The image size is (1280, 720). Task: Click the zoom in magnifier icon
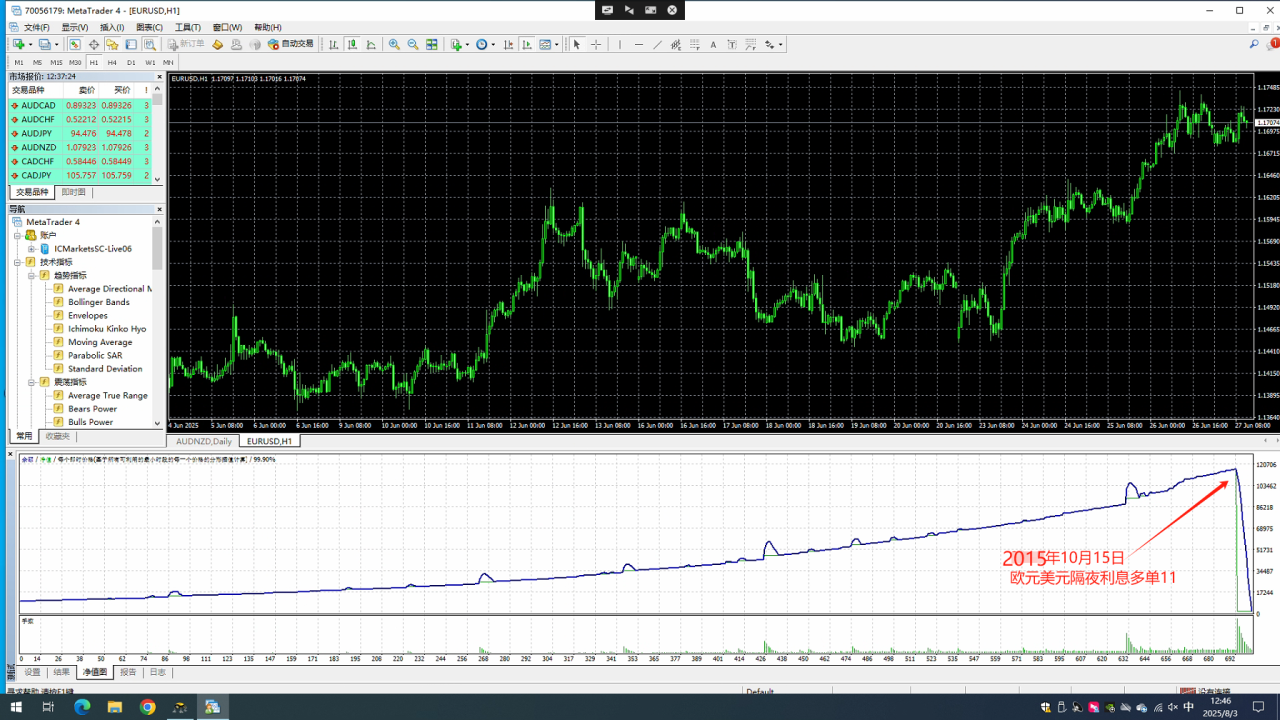pyautogui.click(x=394, y=44)
